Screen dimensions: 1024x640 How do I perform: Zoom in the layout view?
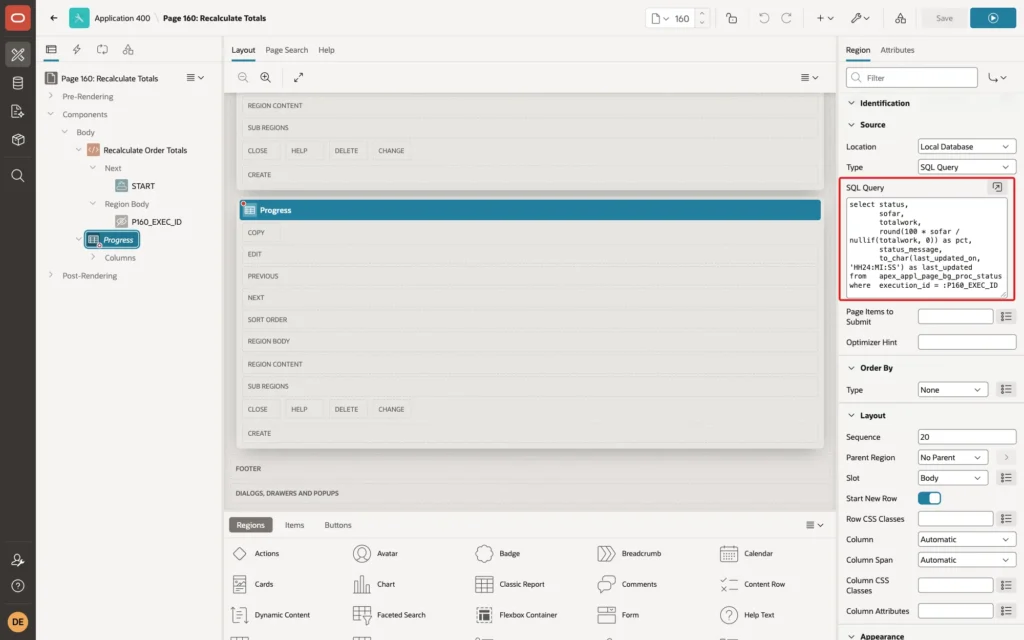(266, 77)
